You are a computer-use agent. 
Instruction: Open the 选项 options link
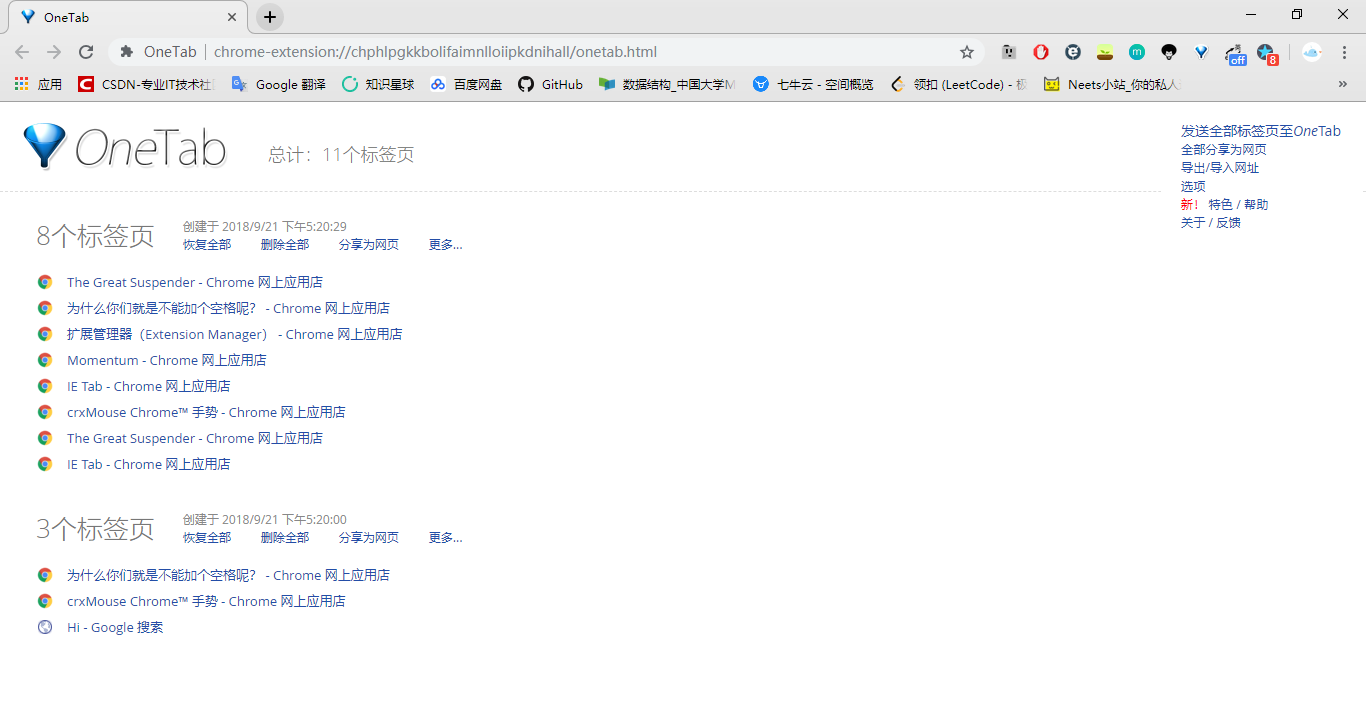[1193, 186]
